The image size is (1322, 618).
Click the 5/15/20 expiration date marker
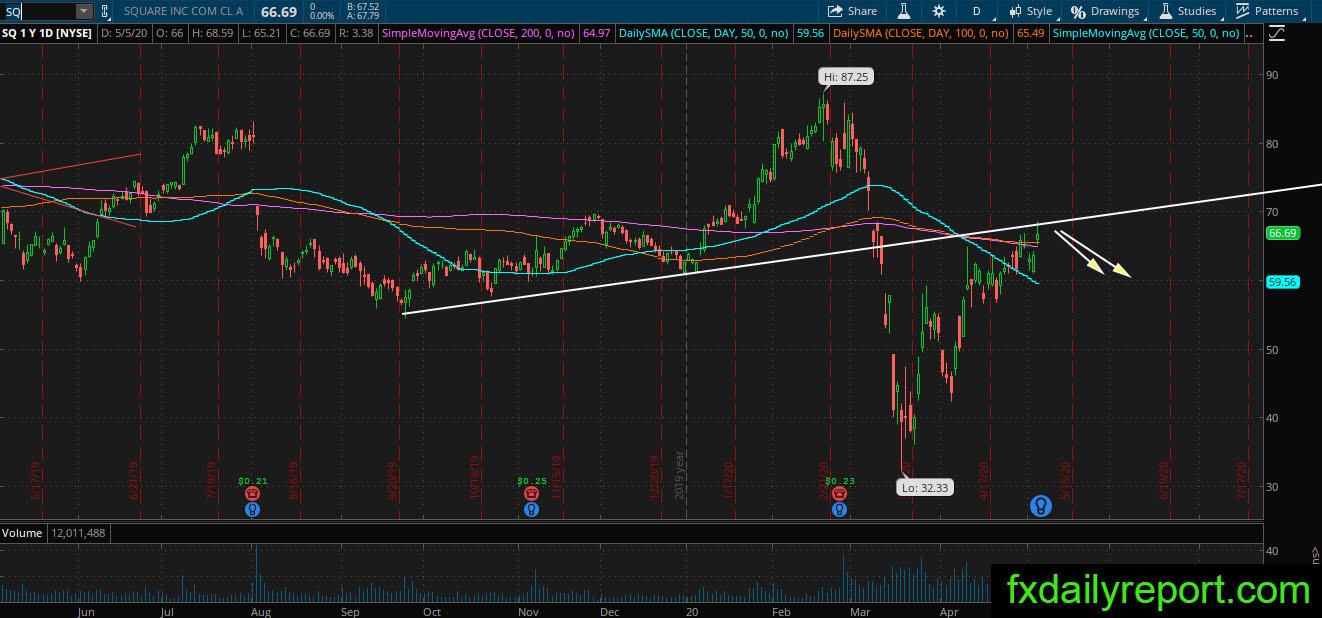(1067, 479)
